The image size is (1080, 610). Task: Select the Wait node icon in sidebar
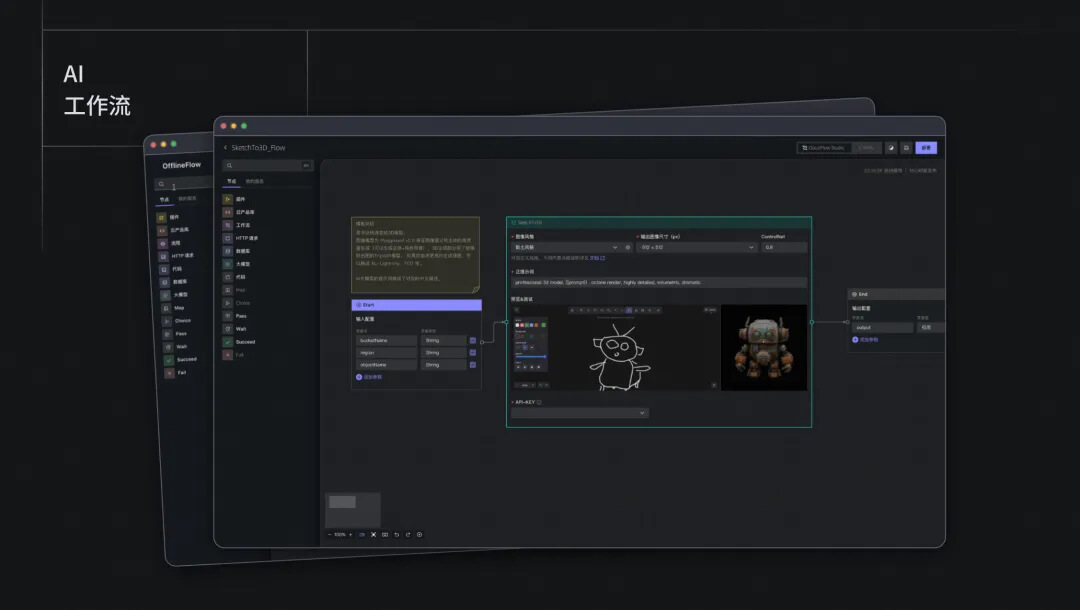(227, 328)
